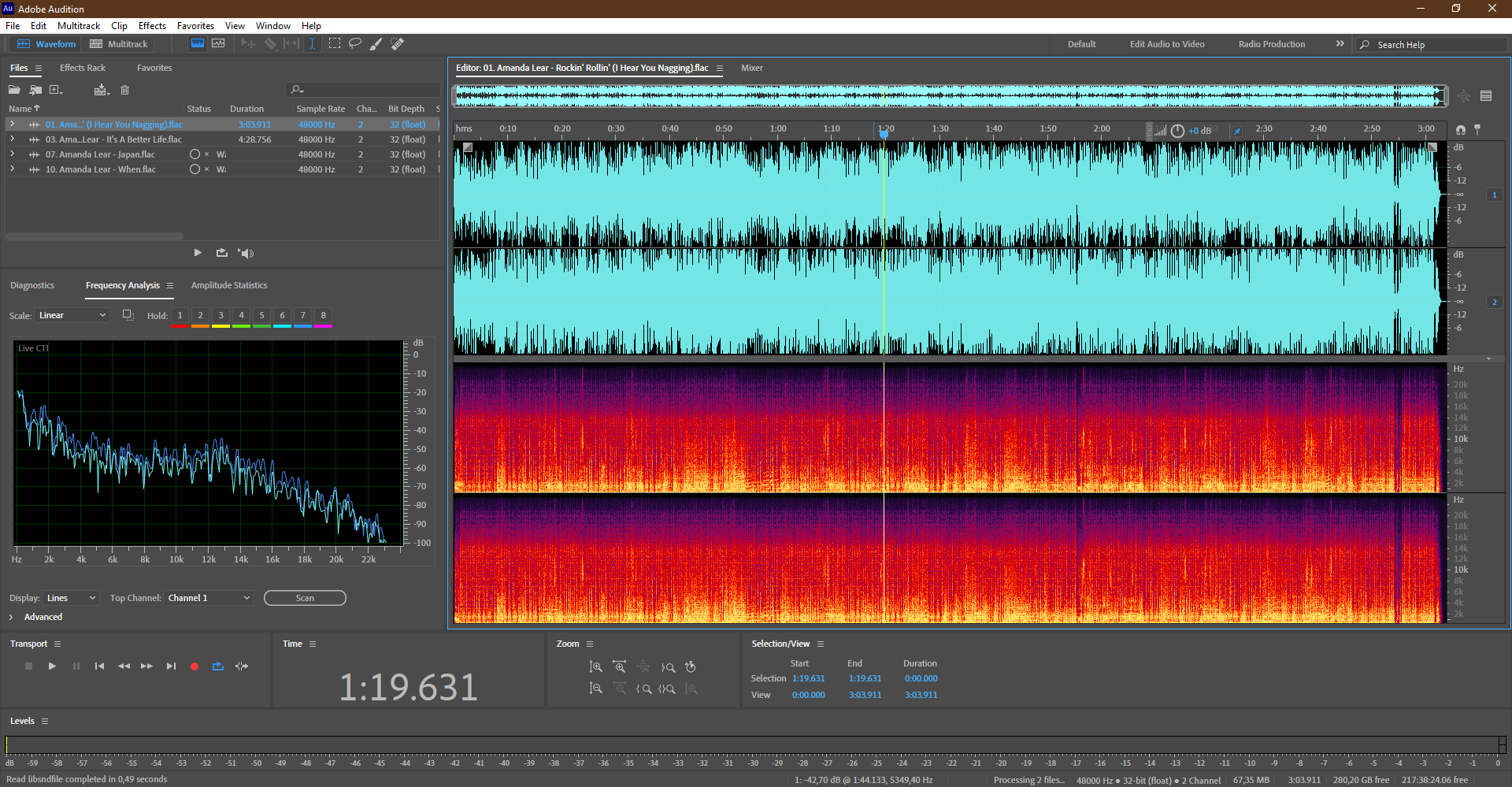Open the New File dropdown icon
Screen dimensions: 1512x787
tap(57, 90)
